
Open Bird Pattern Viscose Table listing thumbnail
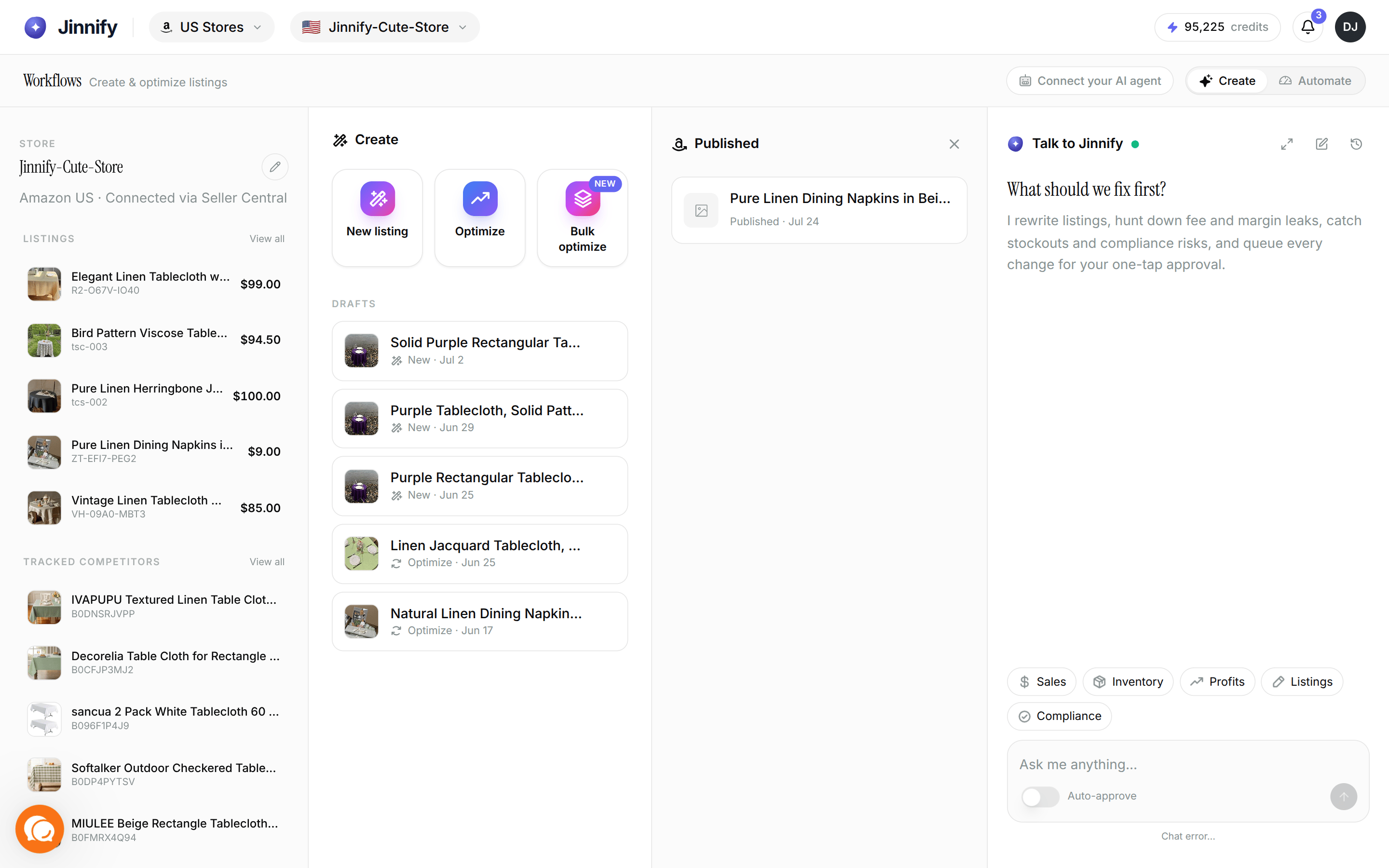[x=44, y=340]
